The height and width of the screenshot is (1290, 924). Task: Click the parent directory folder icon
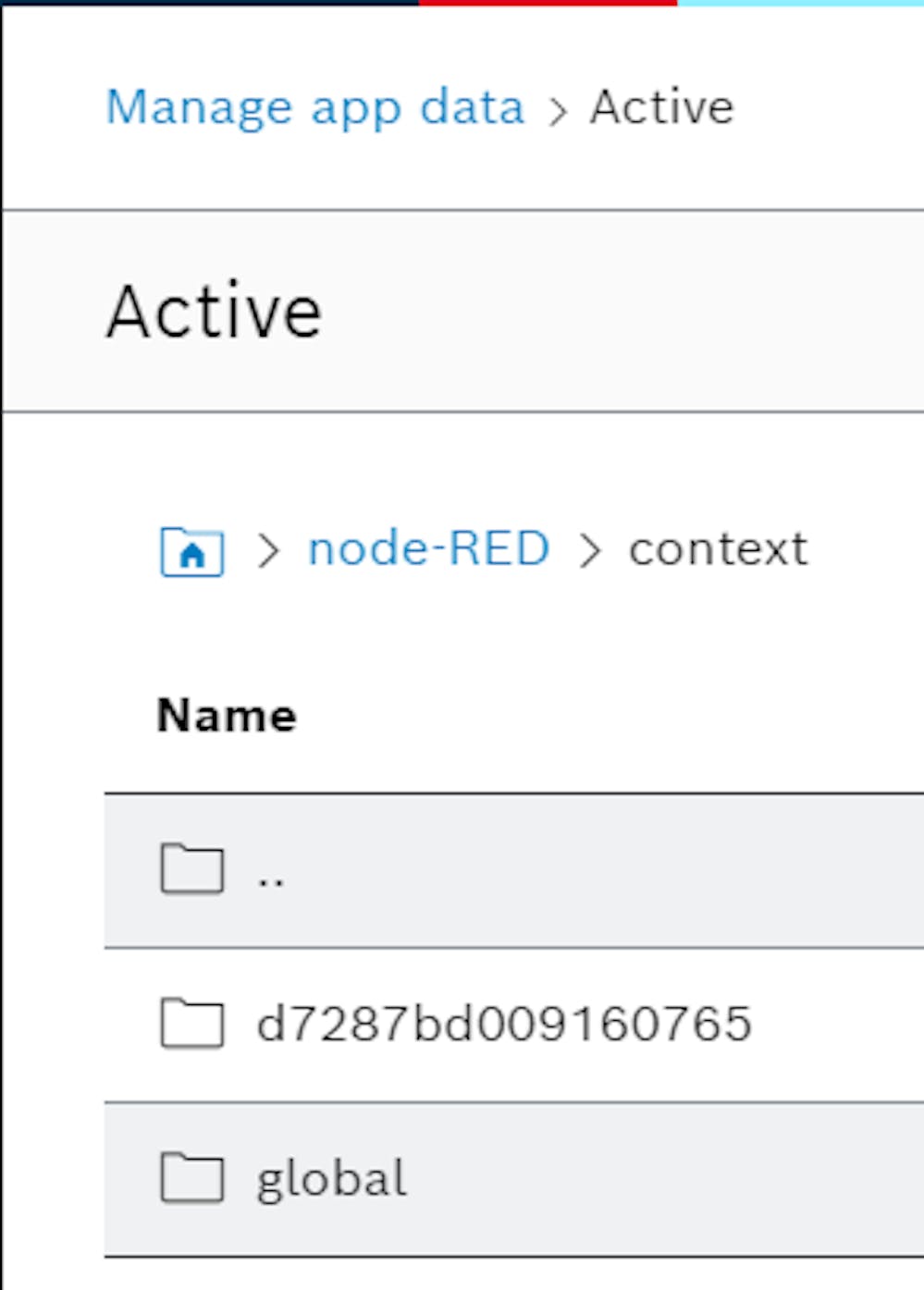191,869
